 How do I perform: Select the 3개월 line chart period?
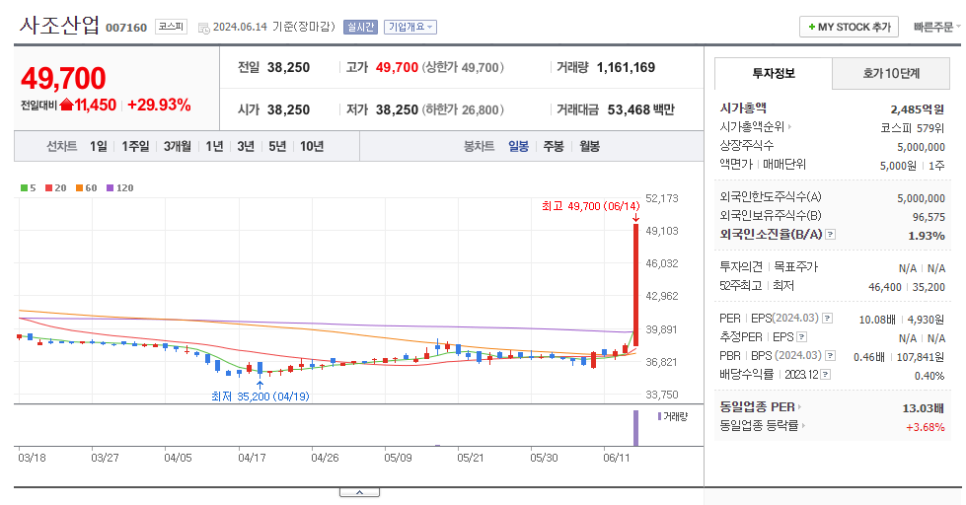[x=177, y=147]
